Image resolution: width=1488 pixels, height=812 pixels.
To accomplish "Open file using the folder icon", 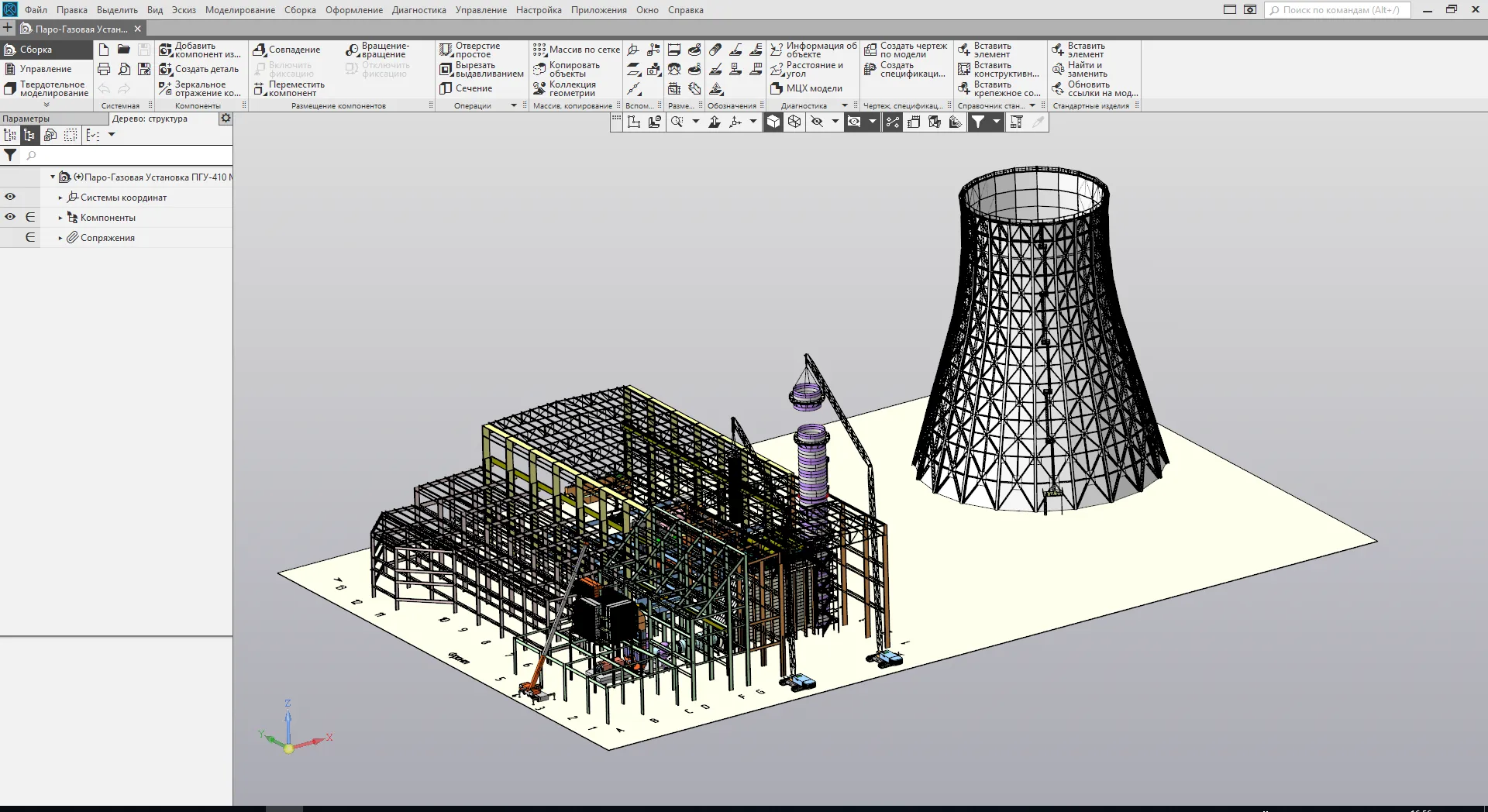I will coord(124,50).
